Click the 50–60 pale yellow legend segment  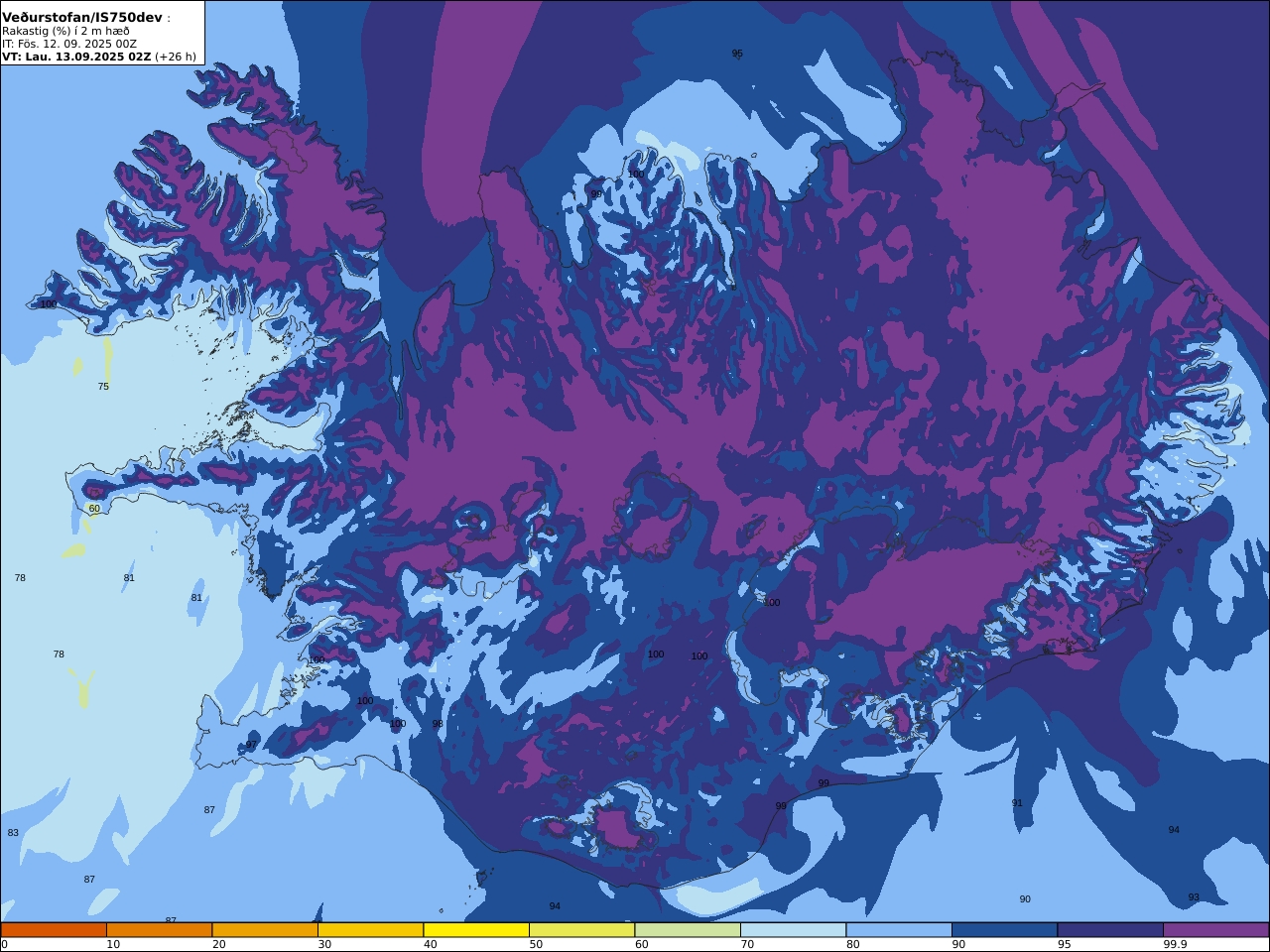point(581,930)
